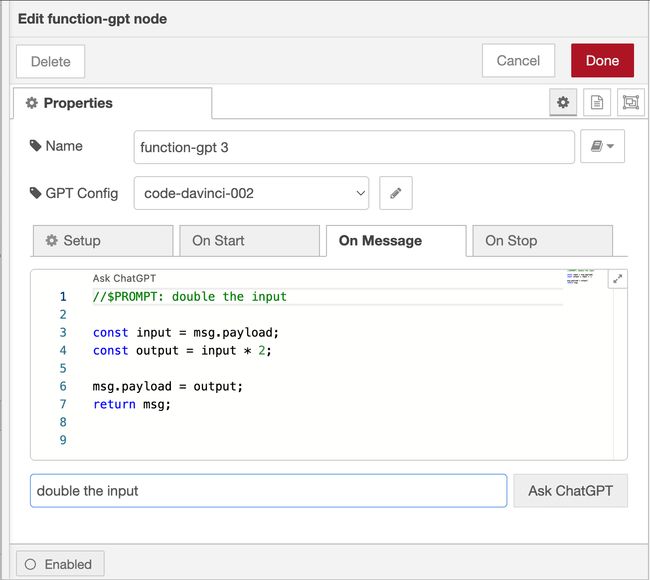Click the red Done button
650x580 pixels.
coord(602,61)
